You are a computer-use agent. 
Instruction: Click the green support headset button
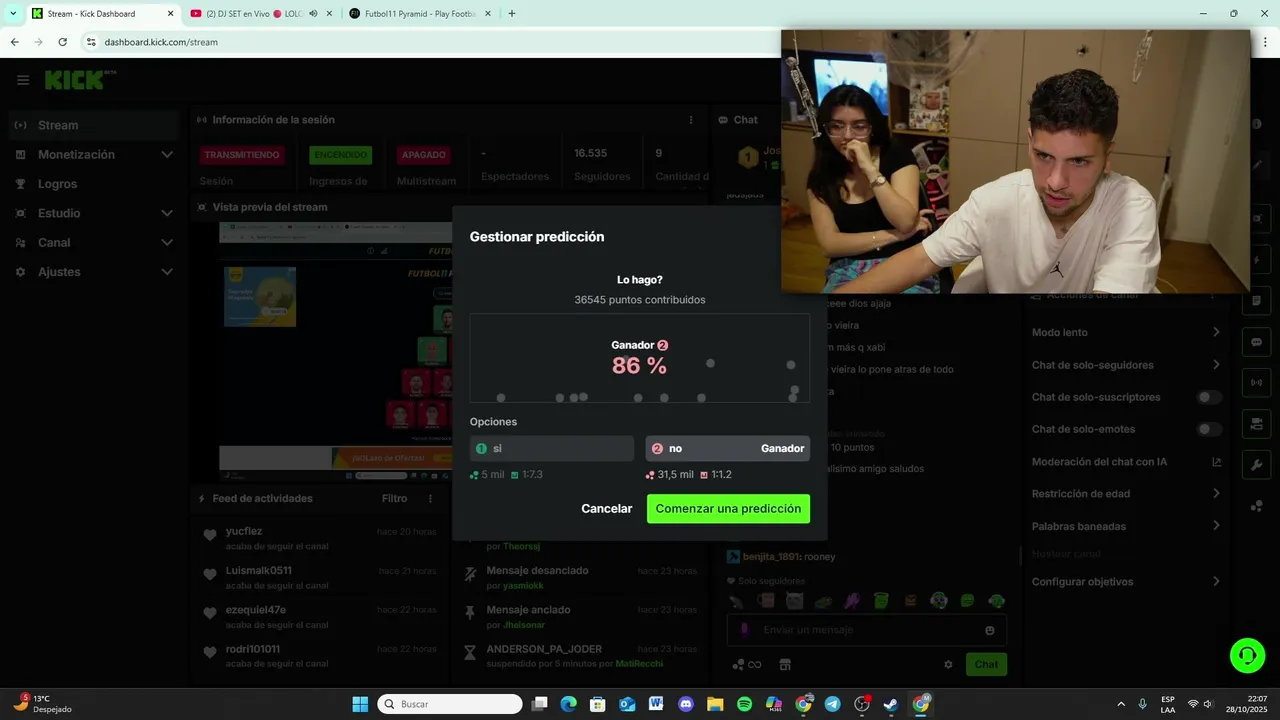[x=1247, y=656]
